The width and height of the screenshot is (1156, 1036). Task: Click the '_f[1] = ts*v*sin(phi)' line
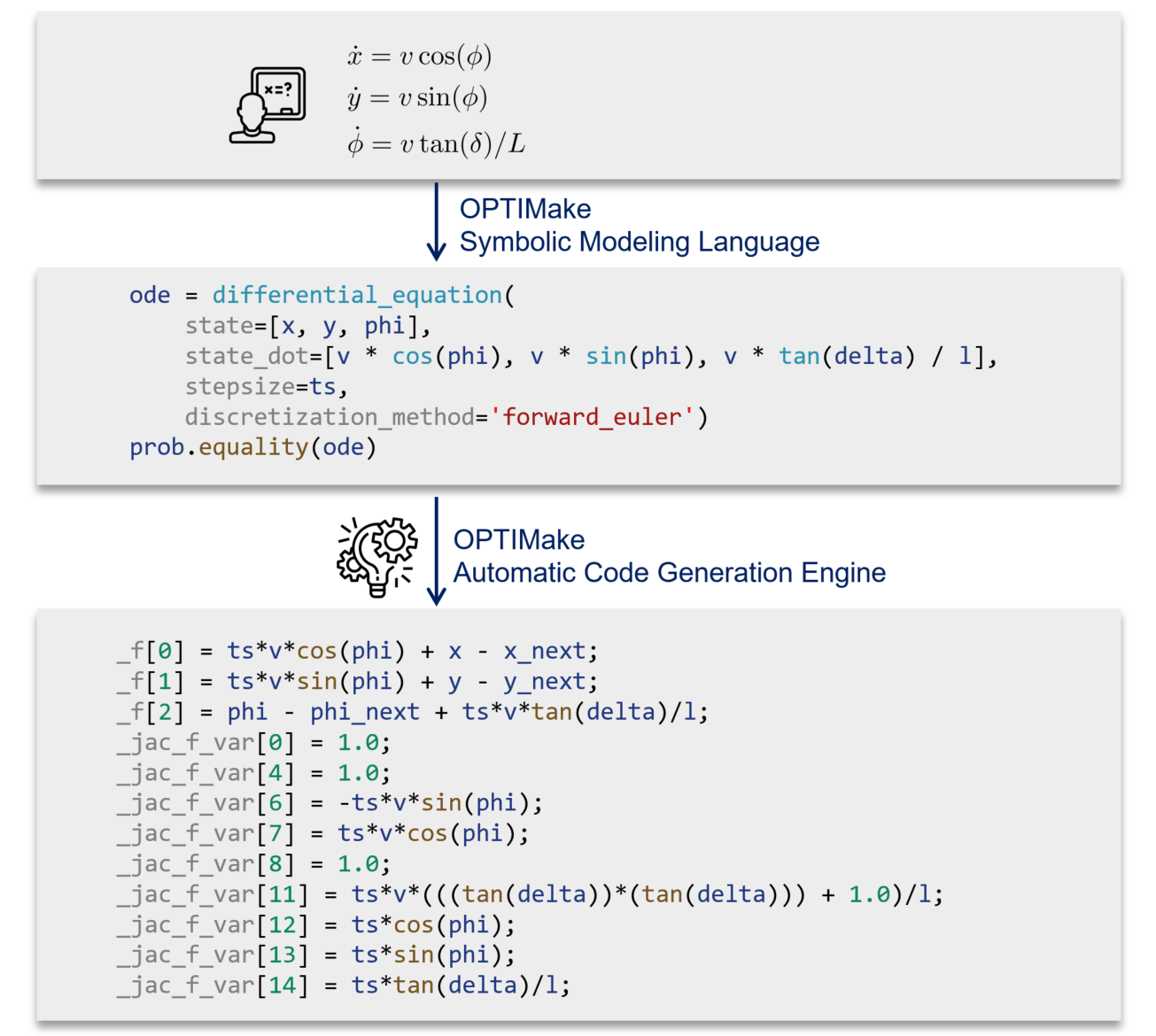[358, 681]
